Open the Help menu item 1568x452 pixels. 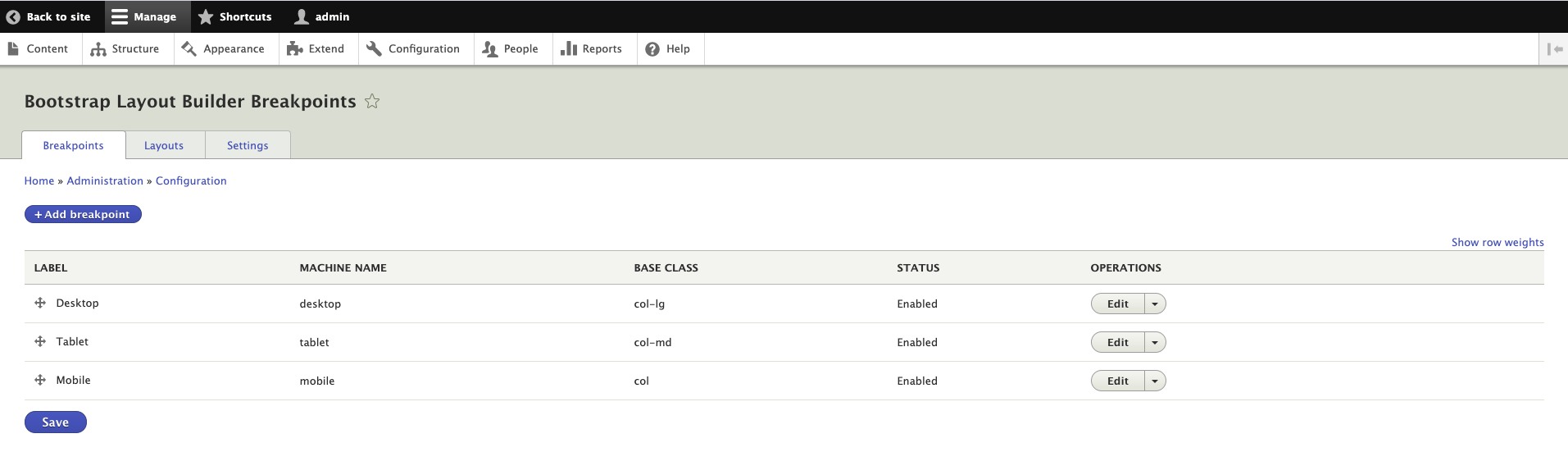tap(668, 49)
